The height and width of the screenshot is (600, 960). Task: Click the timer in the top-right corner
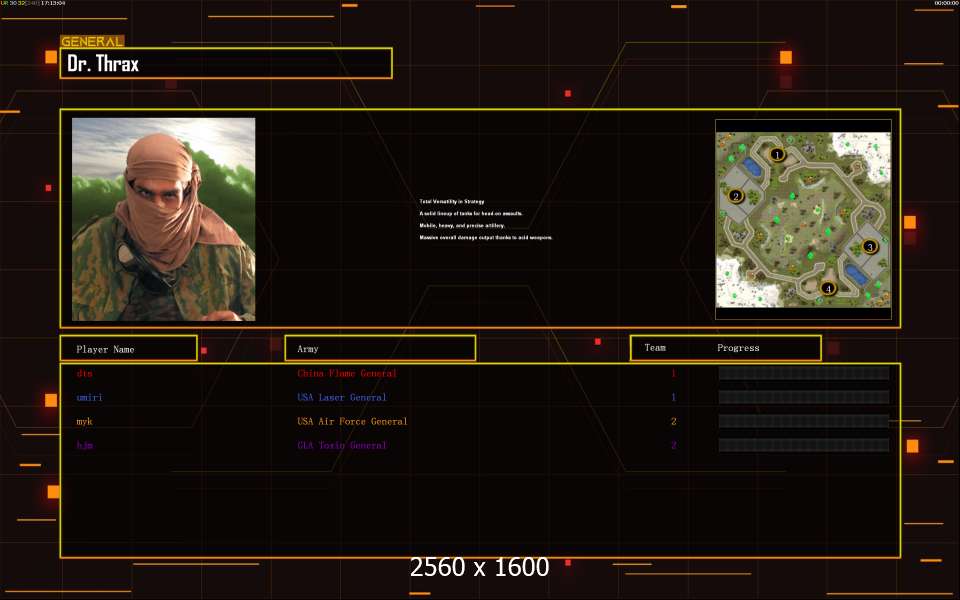(x=945, y=4)
